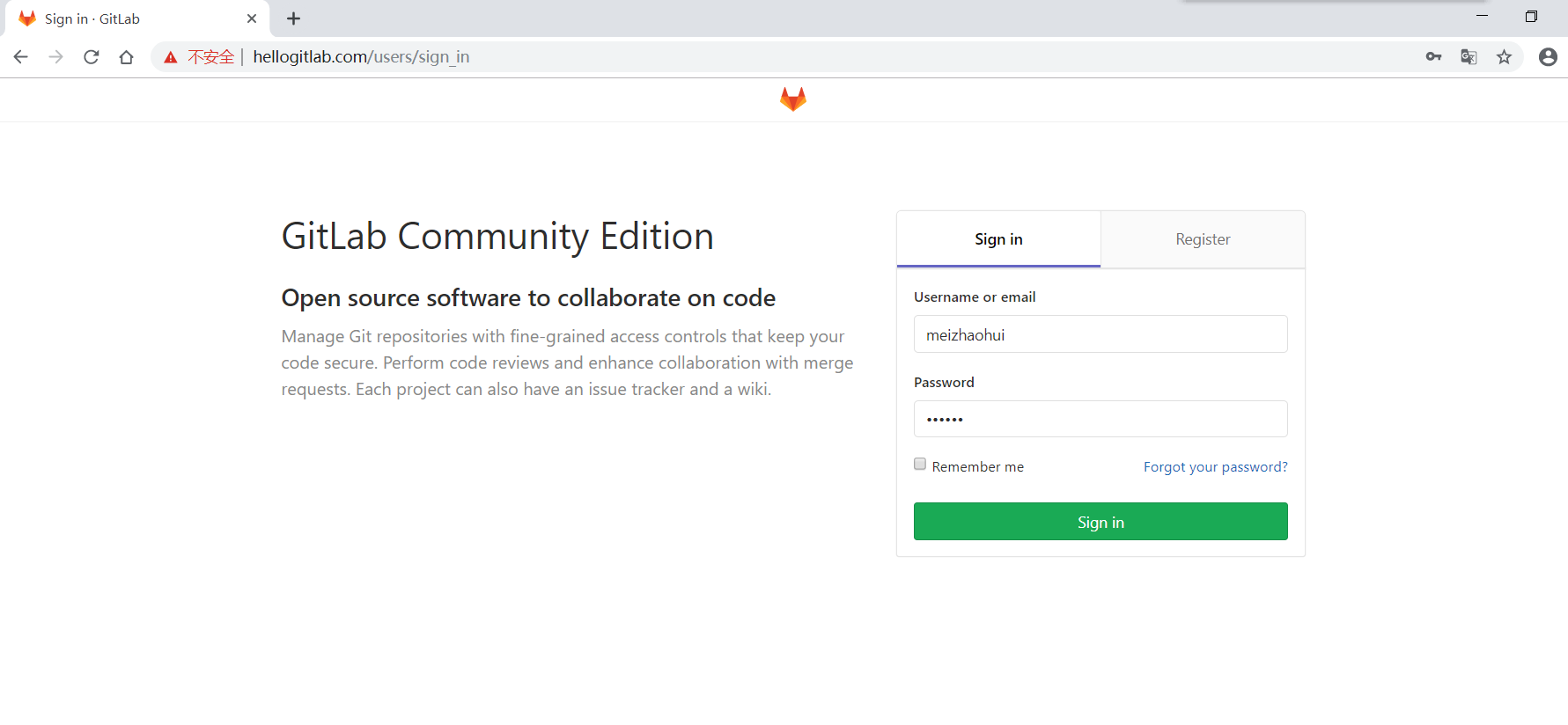Enable the Remember me checkbox
1568x725 pixels.
coord(920,464)
